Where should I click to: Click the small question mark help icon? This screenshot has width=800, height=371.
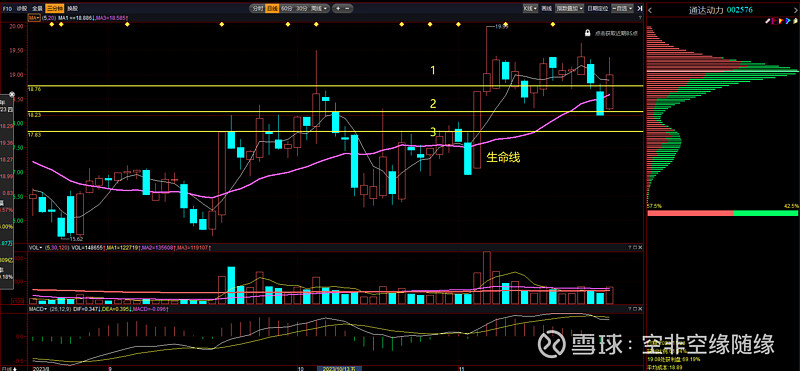point(640,18)
